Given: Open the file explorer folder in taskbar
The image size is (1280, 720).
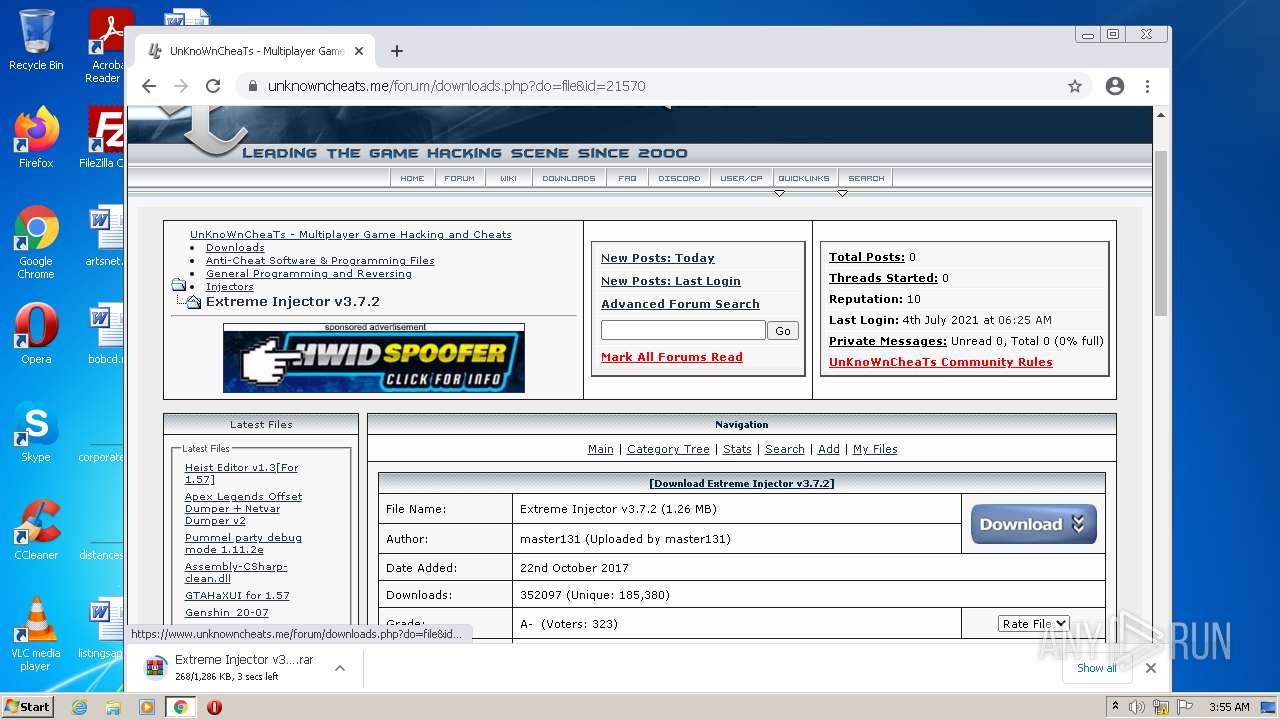Looking at the screenshot, I should pos(113,707).
